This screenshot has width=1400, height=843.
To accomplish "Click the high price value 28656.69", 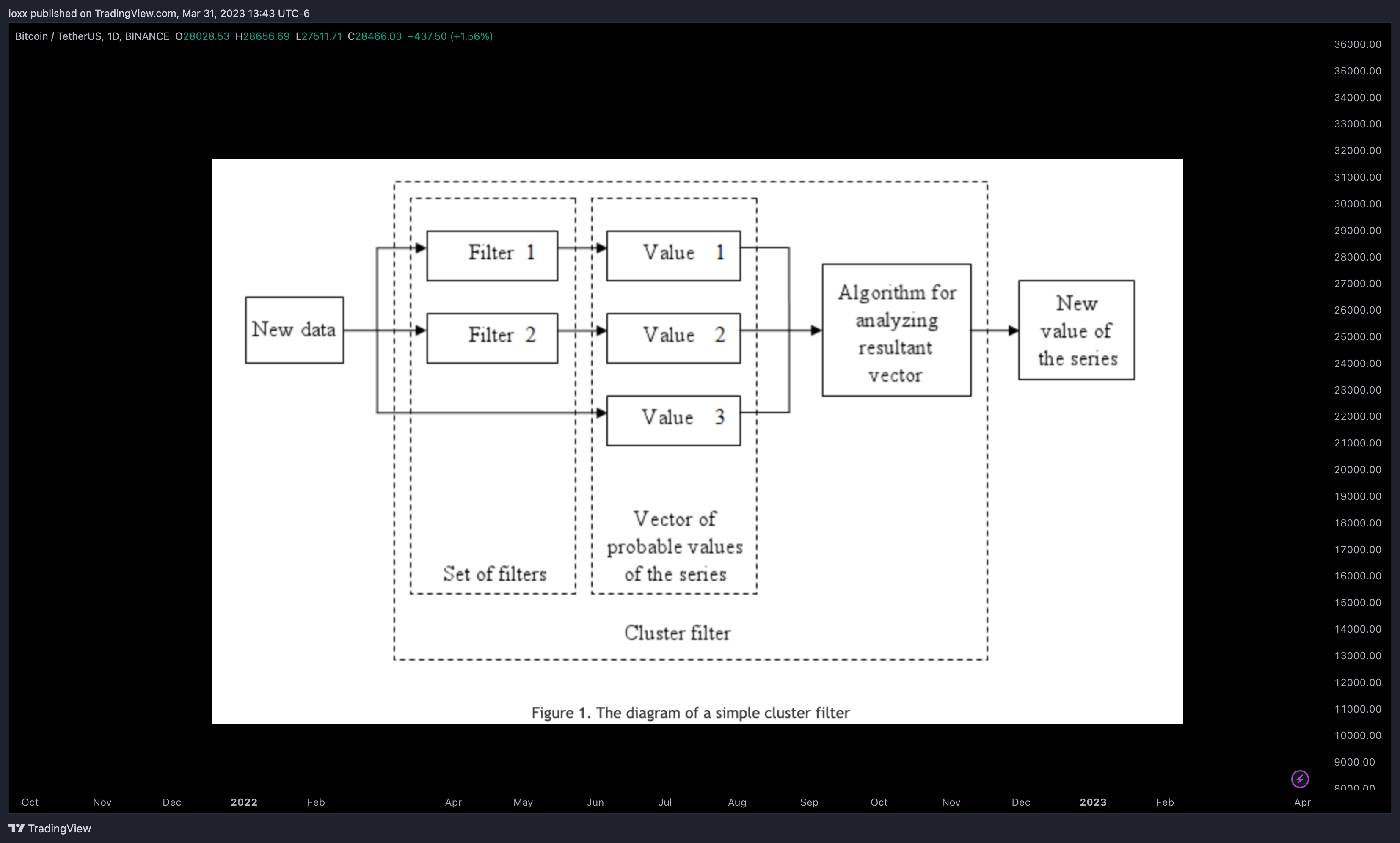I will tap(266, 36).
